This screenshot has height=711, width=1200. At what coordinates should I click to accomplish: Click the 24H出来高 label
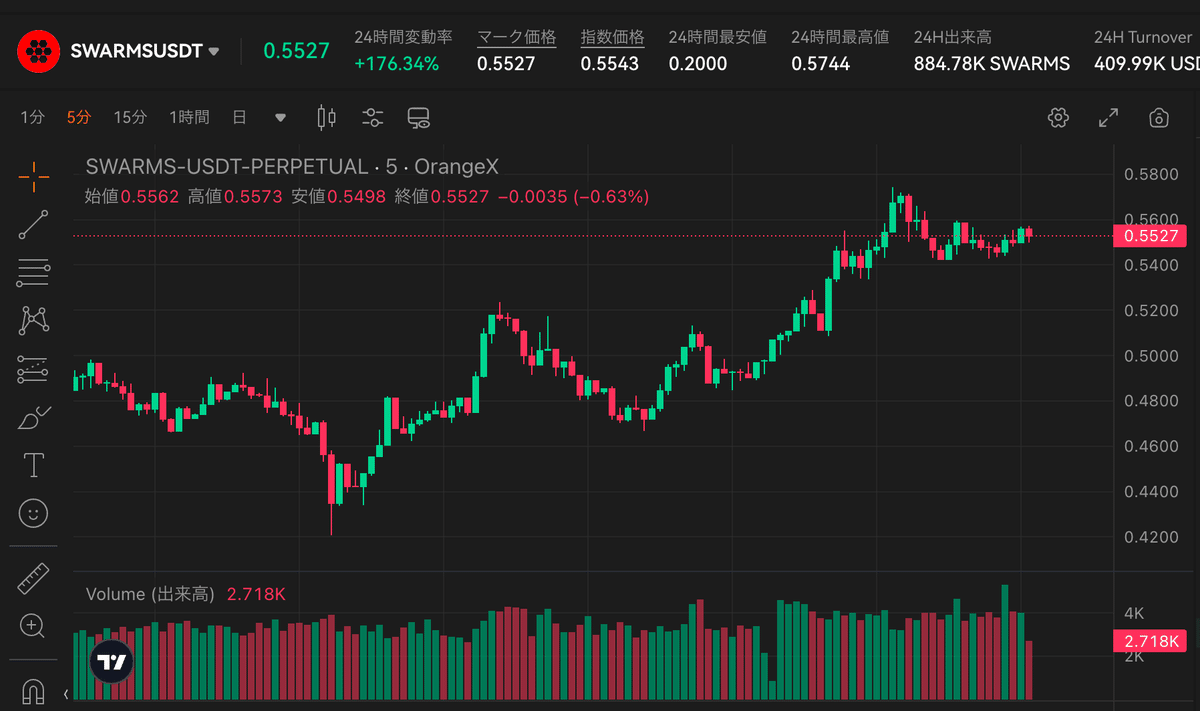pyautogui.click(x=953, y=37)
